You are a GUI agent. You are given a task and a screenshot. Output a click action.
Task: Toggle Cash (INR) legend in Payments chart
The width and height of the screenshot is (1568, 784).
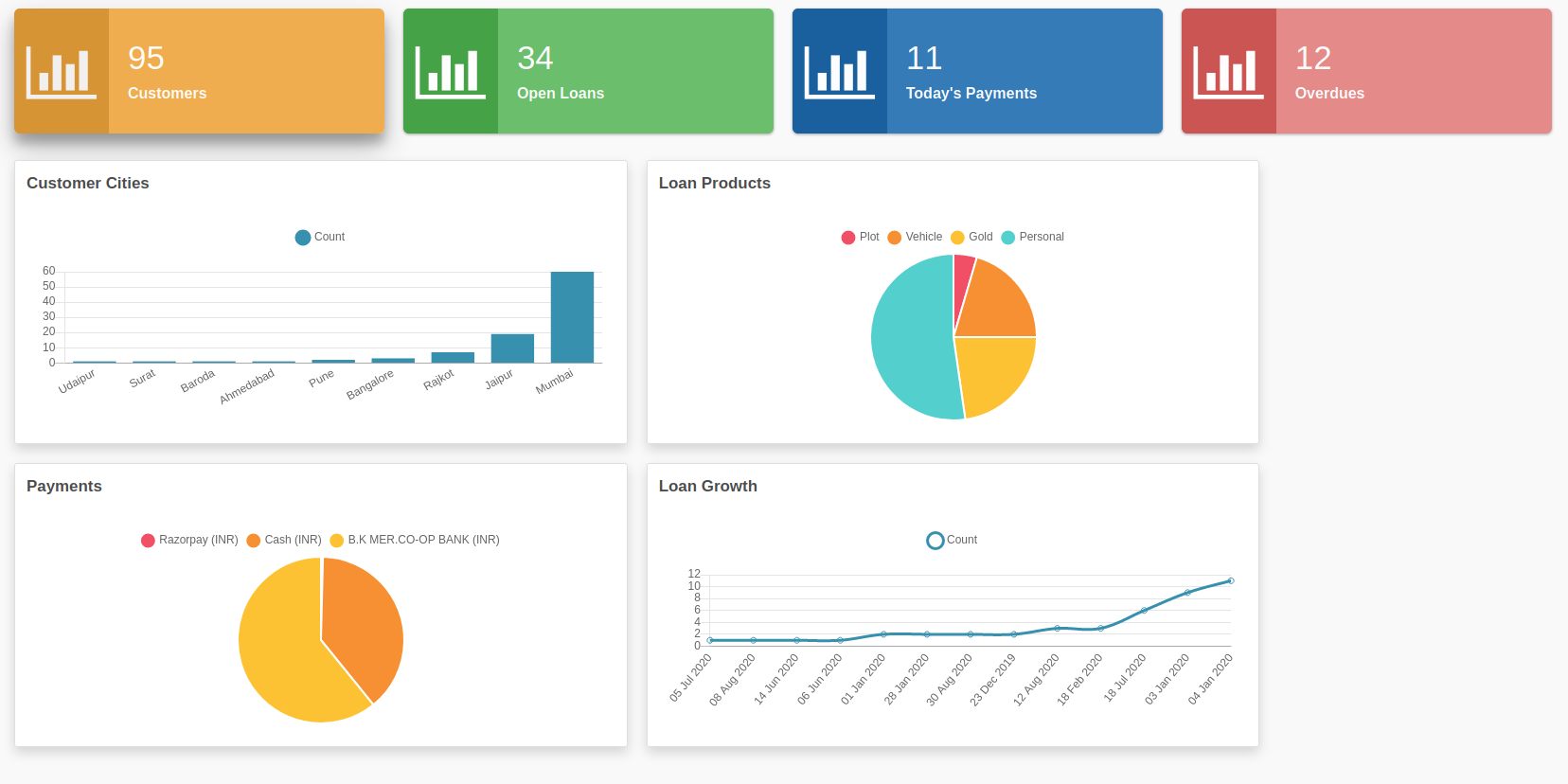(284, 540)
